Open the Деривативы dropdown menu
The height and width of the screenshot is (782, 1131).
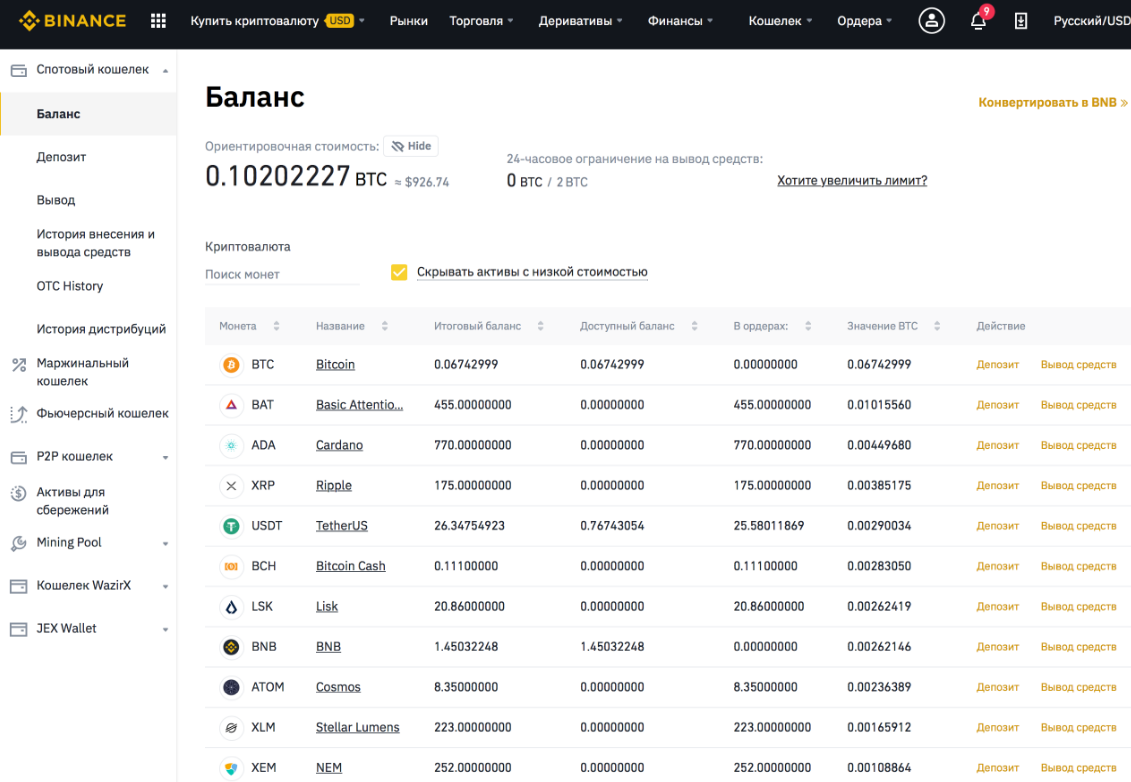(x=580, y=21)
